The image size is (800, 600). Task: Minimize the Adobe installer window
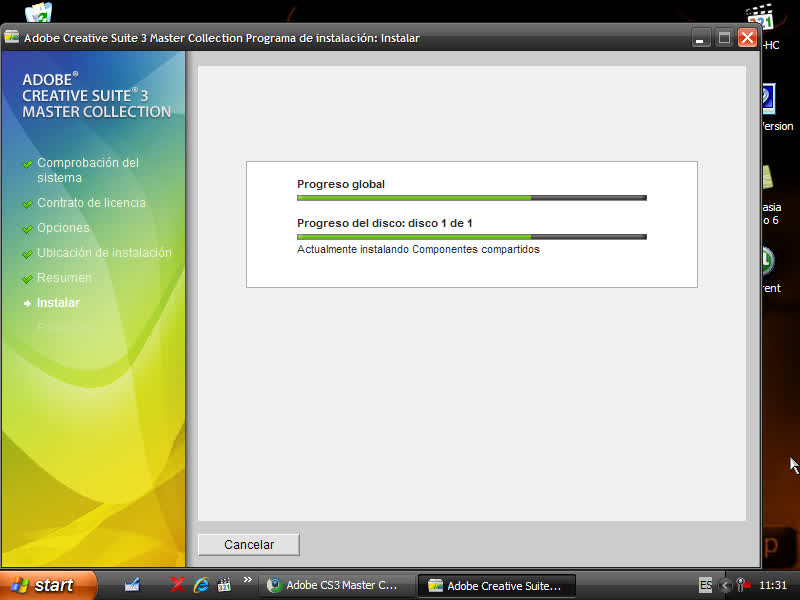pyautogui.click(x=700, y=38)
